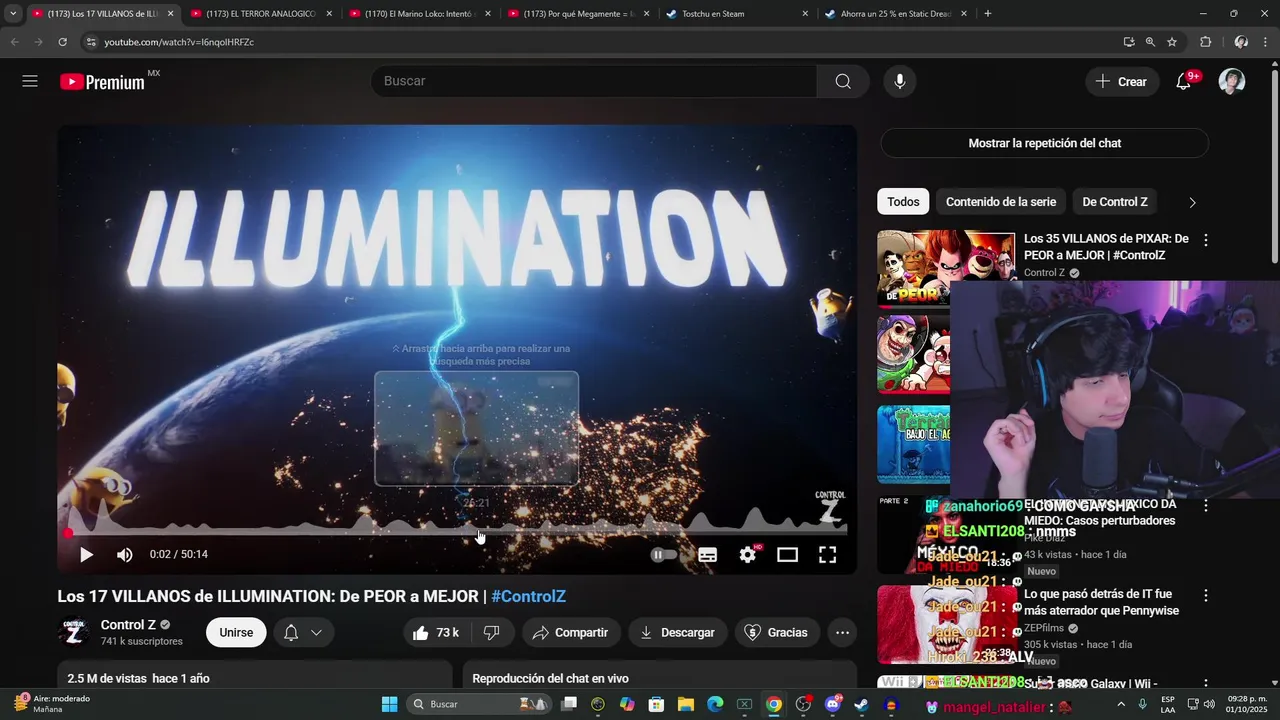
Task: Select the Todos filter chip
Action: point(903,202)
